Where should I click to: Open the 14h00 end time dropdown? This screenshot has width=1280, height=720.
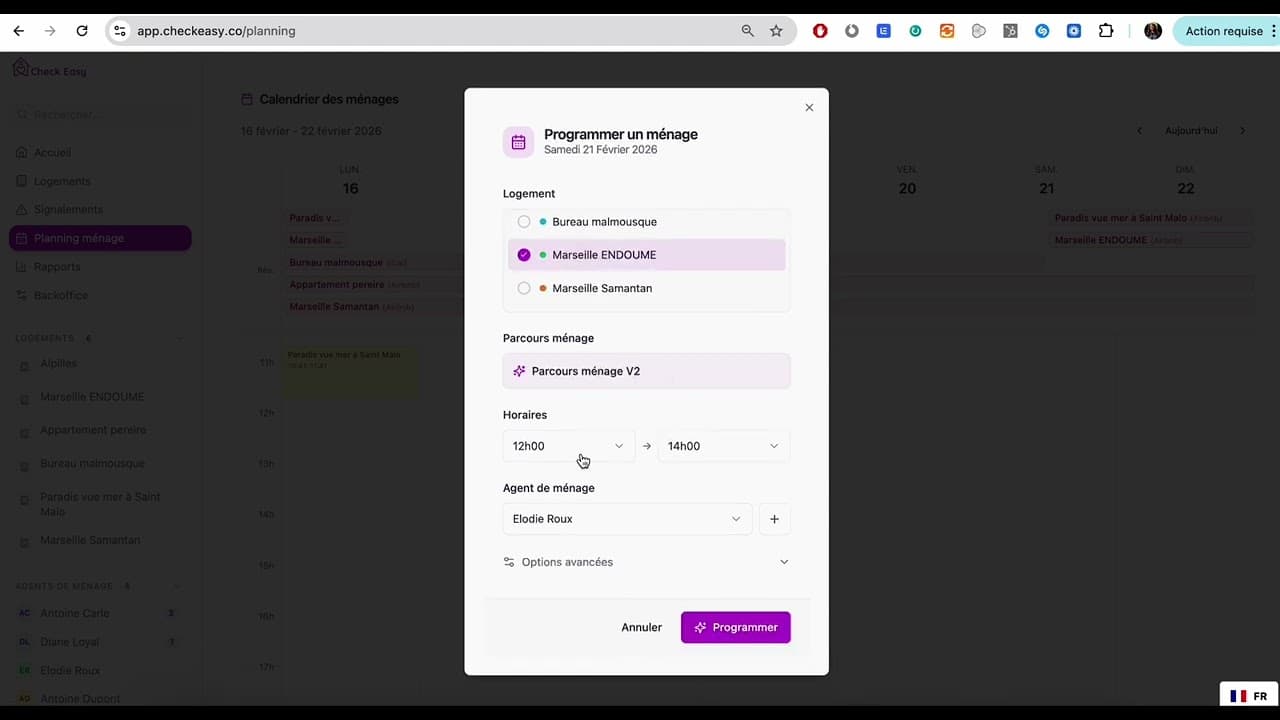pos(724,446)
